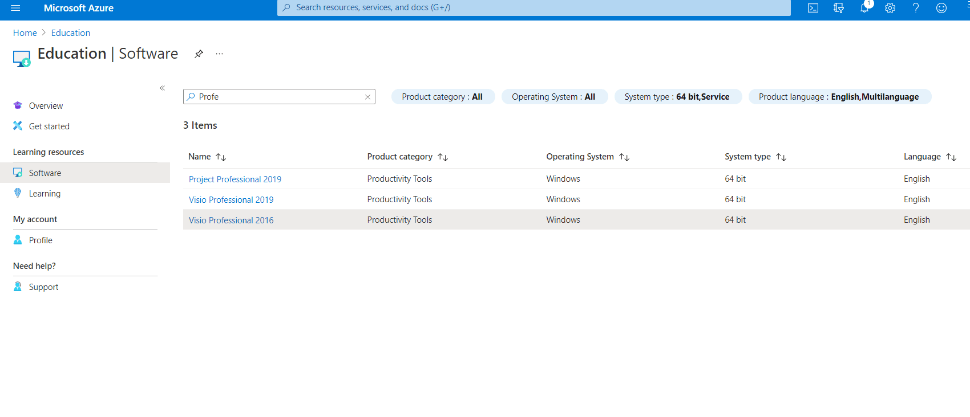Open the feedback smiley icon
The image size is (970, 417).
941,8
